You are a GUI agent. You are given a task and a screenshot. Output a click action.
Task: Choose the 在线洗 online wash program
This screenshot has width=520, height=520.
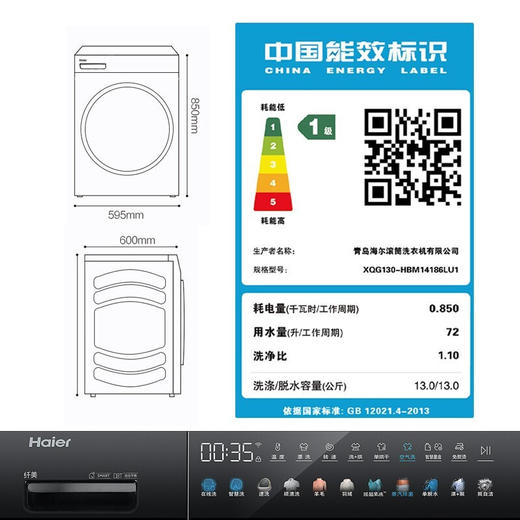tap(209, 487)
